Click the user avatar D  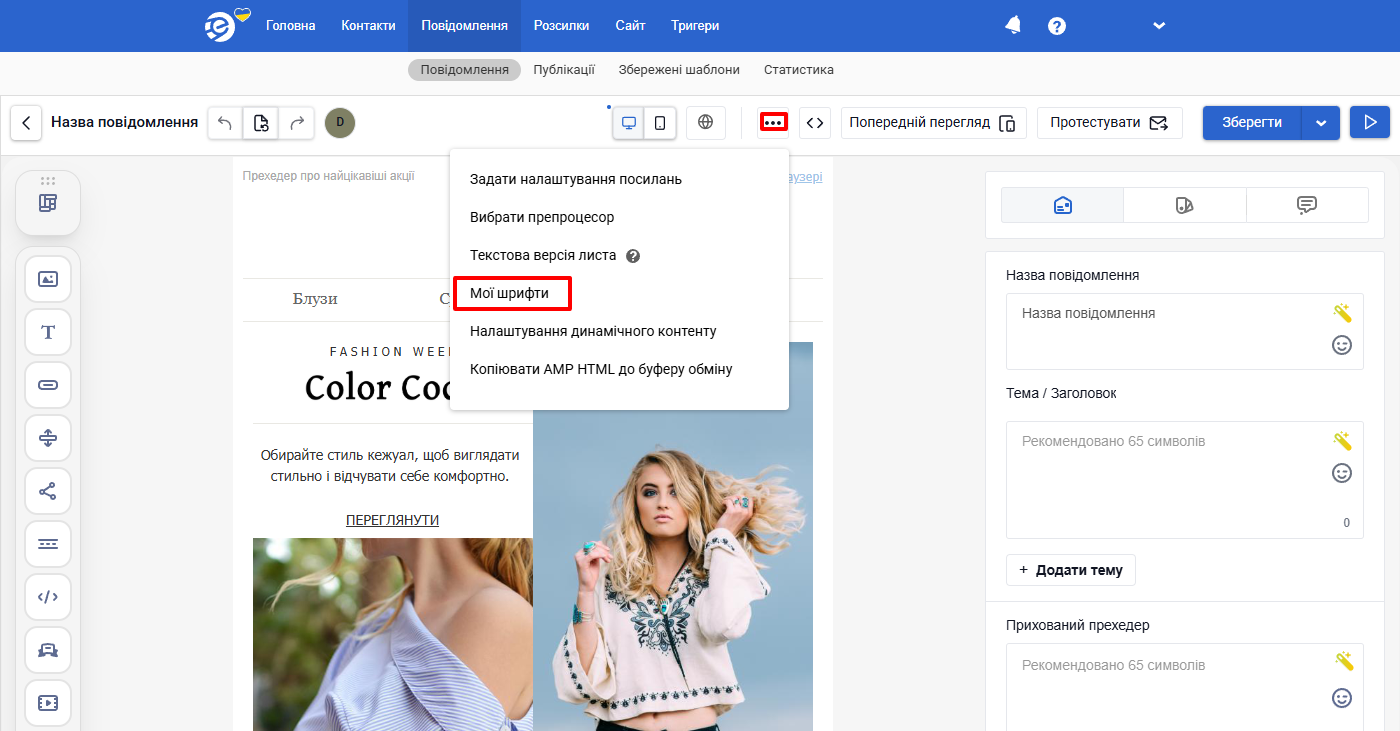340,123
